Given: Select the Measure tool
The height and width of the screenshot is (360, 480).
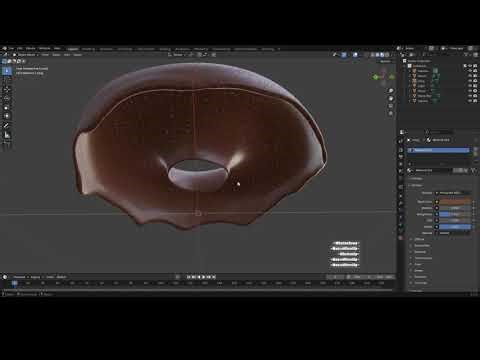Looking at the screenshot, I should pyautogui.click(x=7, y=135).
